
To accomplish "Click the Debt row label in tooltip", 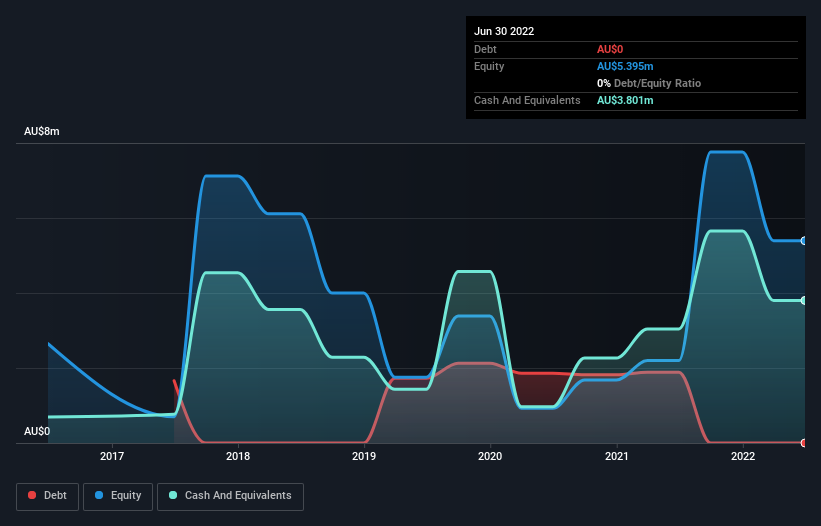I will point(485,49).
